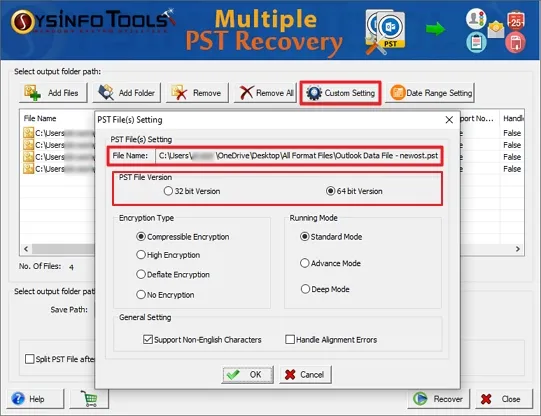Viewport: 541px width, 416px height.
Task: Click Remove All with red X
Action: coord(265,93)
